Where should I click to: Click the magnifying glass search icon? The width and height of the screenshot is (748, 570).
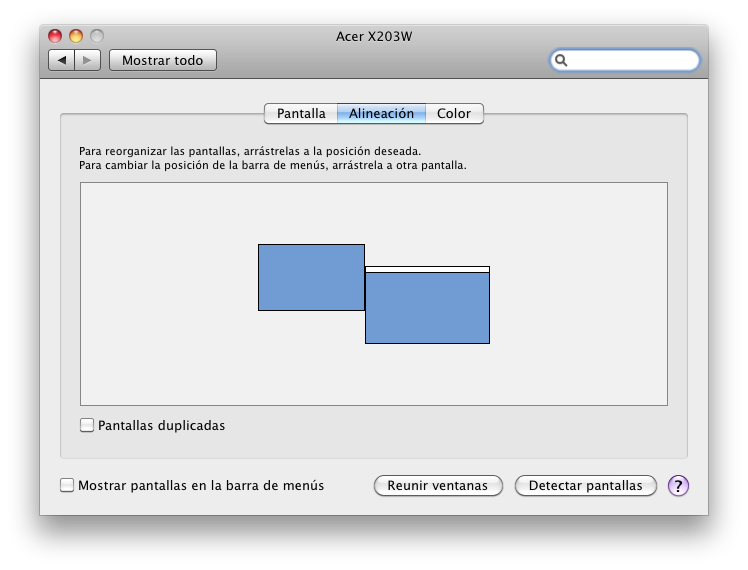561,60
